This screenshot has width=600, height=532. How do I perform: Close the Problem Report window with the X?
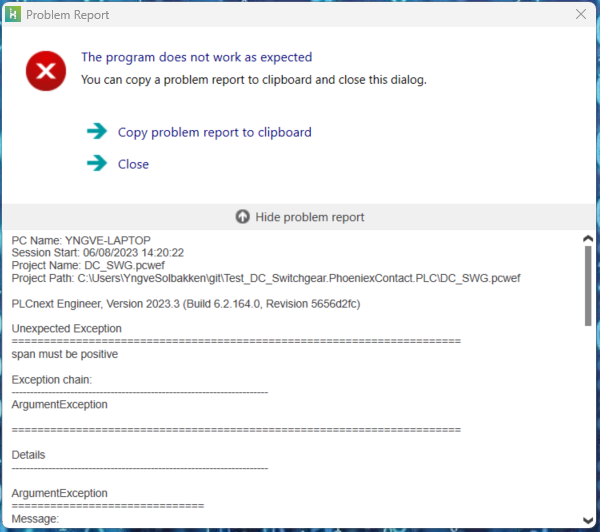tap(581, 15)
